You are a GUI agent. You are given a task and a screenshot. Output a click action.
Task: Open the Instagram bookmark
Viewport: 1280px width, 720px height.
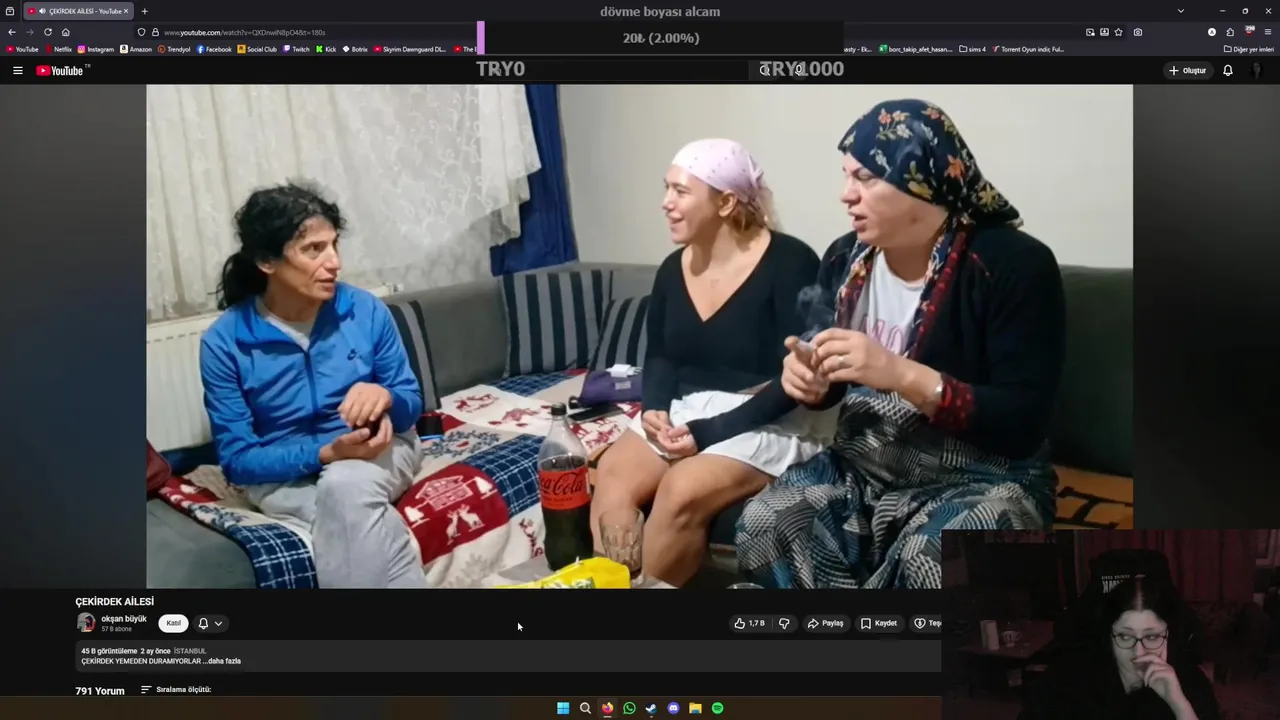click(96, 49)
